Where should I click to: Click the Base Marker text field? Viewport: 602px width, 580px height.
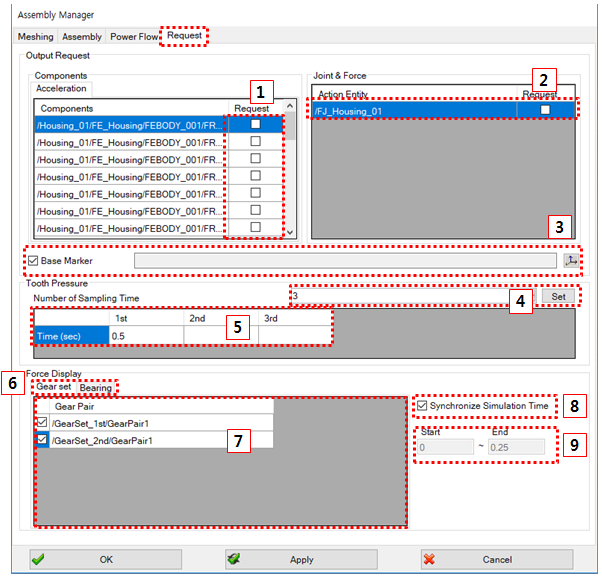click(345, 261)
